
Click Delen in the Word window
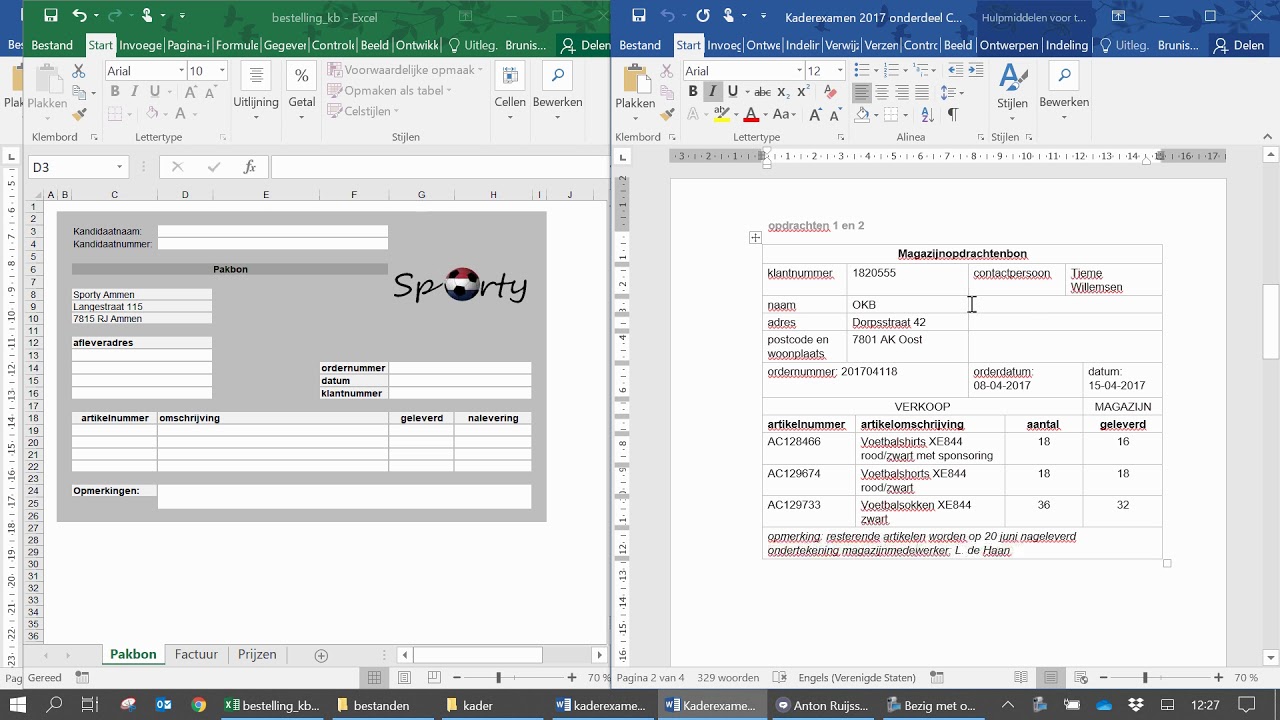[x=1238, y=45]
